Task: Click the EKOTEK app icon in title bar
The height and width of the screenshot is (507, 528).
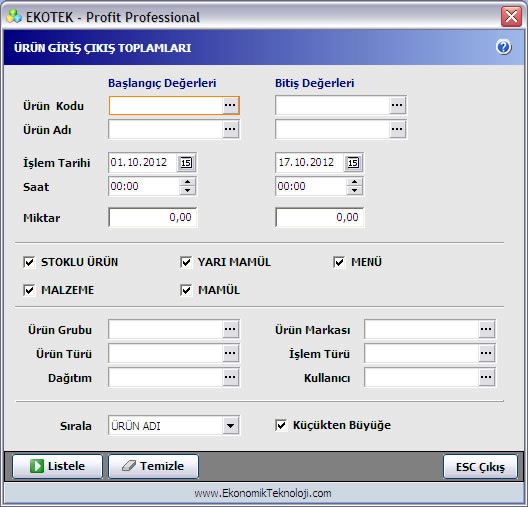Action: coord(14,16)
